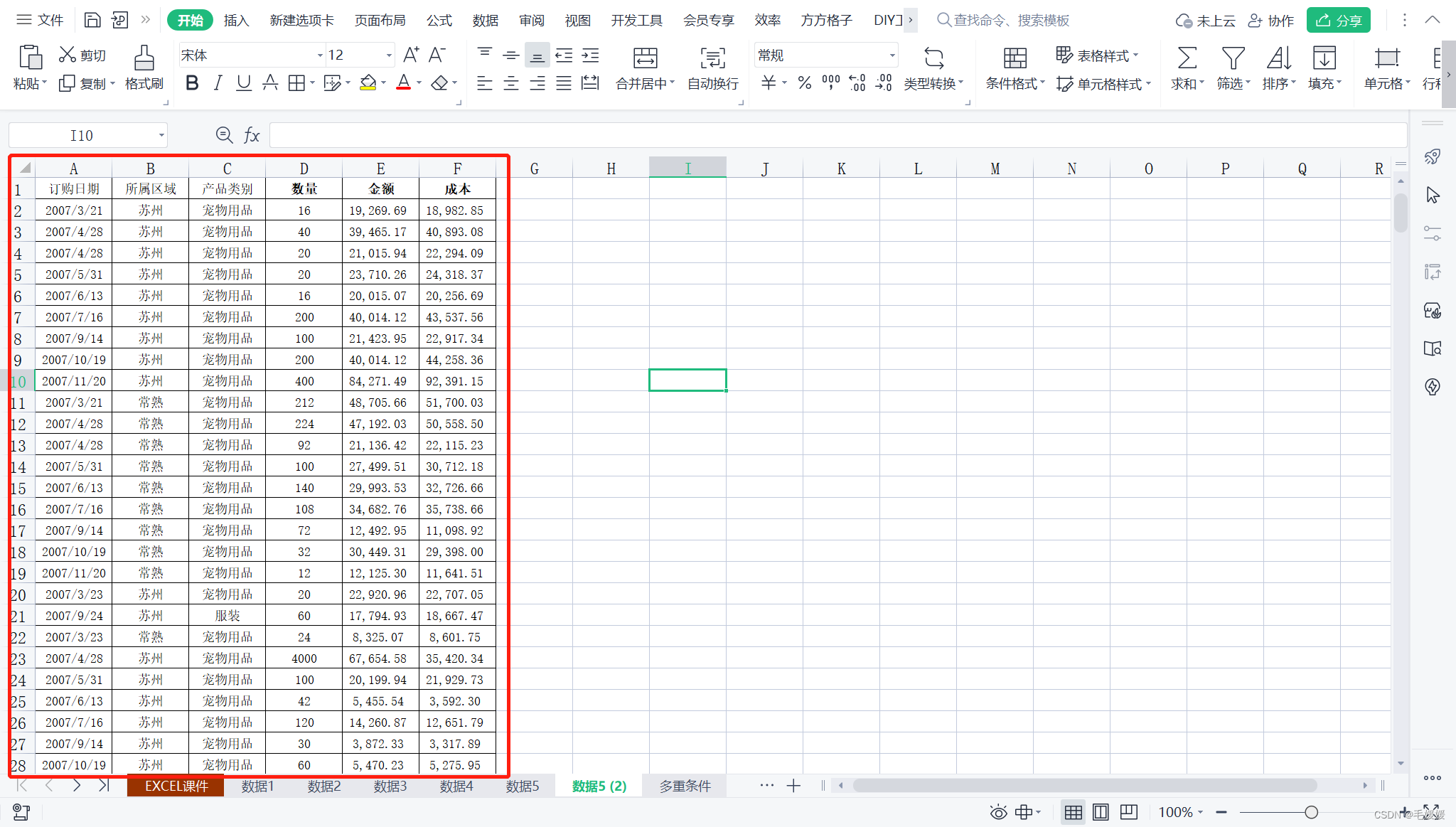Move the zoom slider handle
The image size is (1456, 827).
1312,812
